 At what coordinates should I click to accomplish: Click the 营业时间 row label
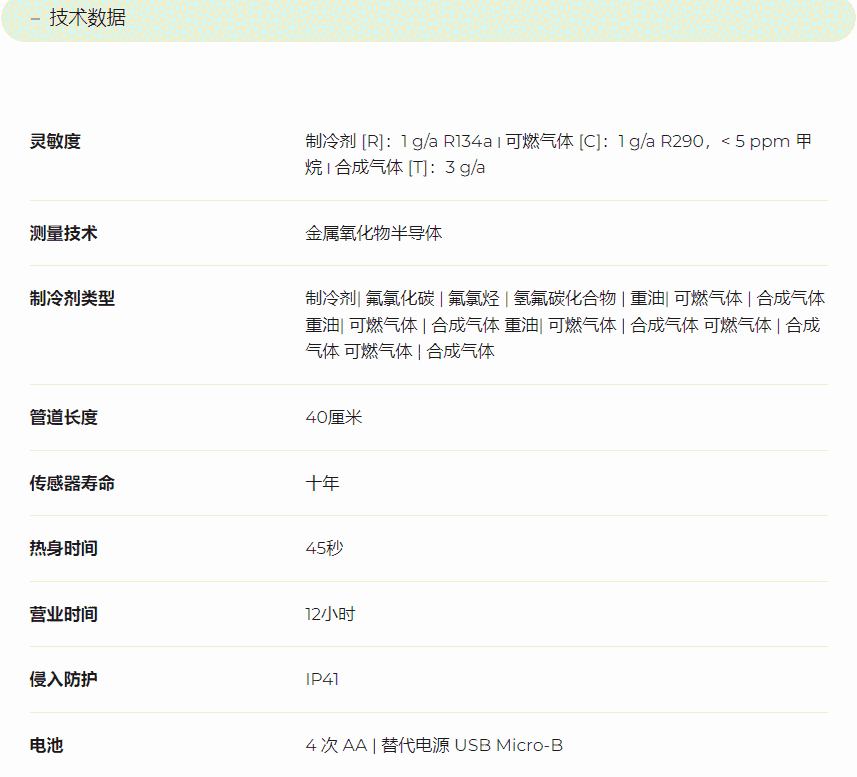[63, 614]
